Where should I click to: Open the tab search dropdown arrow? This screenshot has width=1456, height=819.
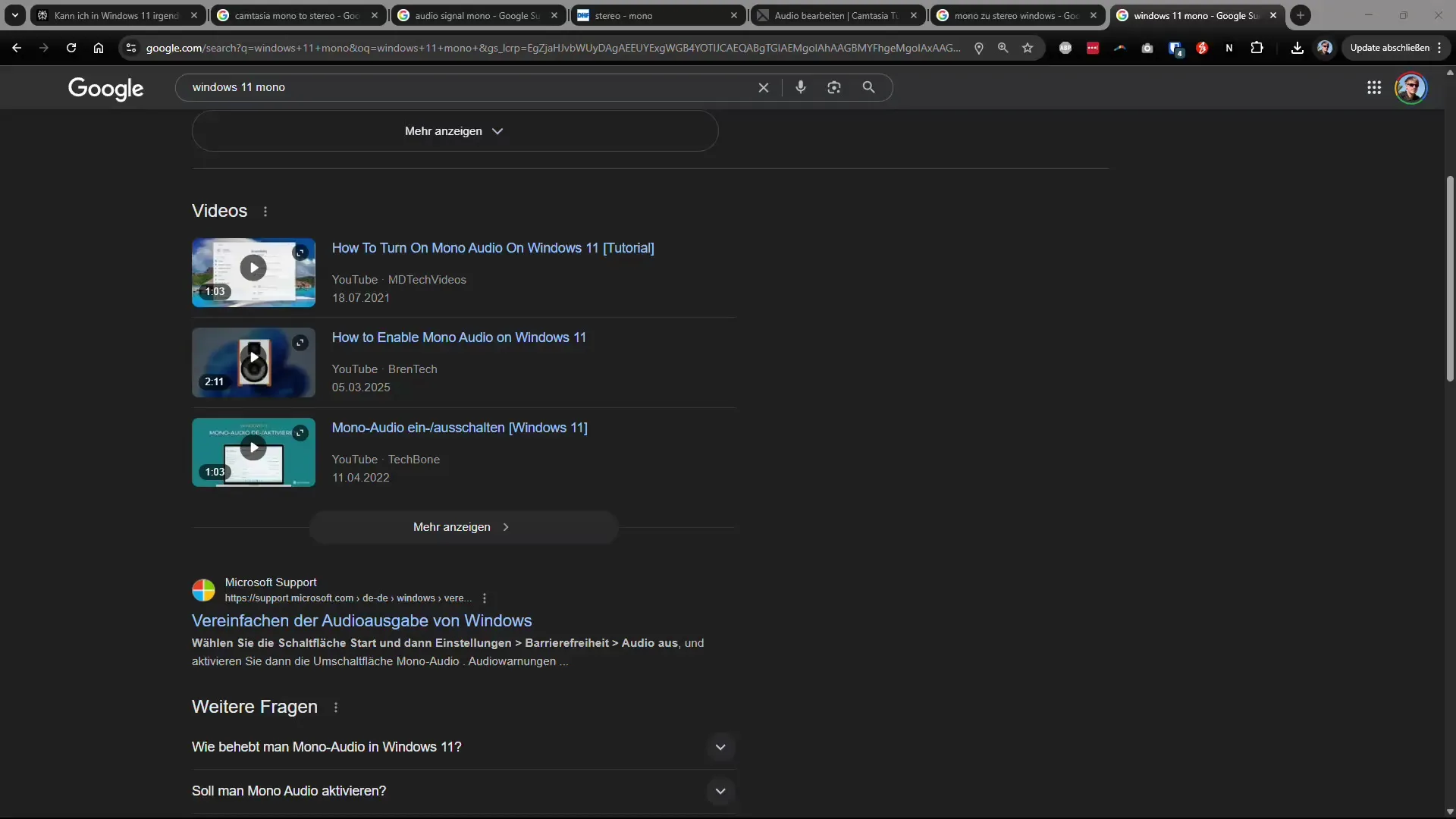click(x=14, y=15)
